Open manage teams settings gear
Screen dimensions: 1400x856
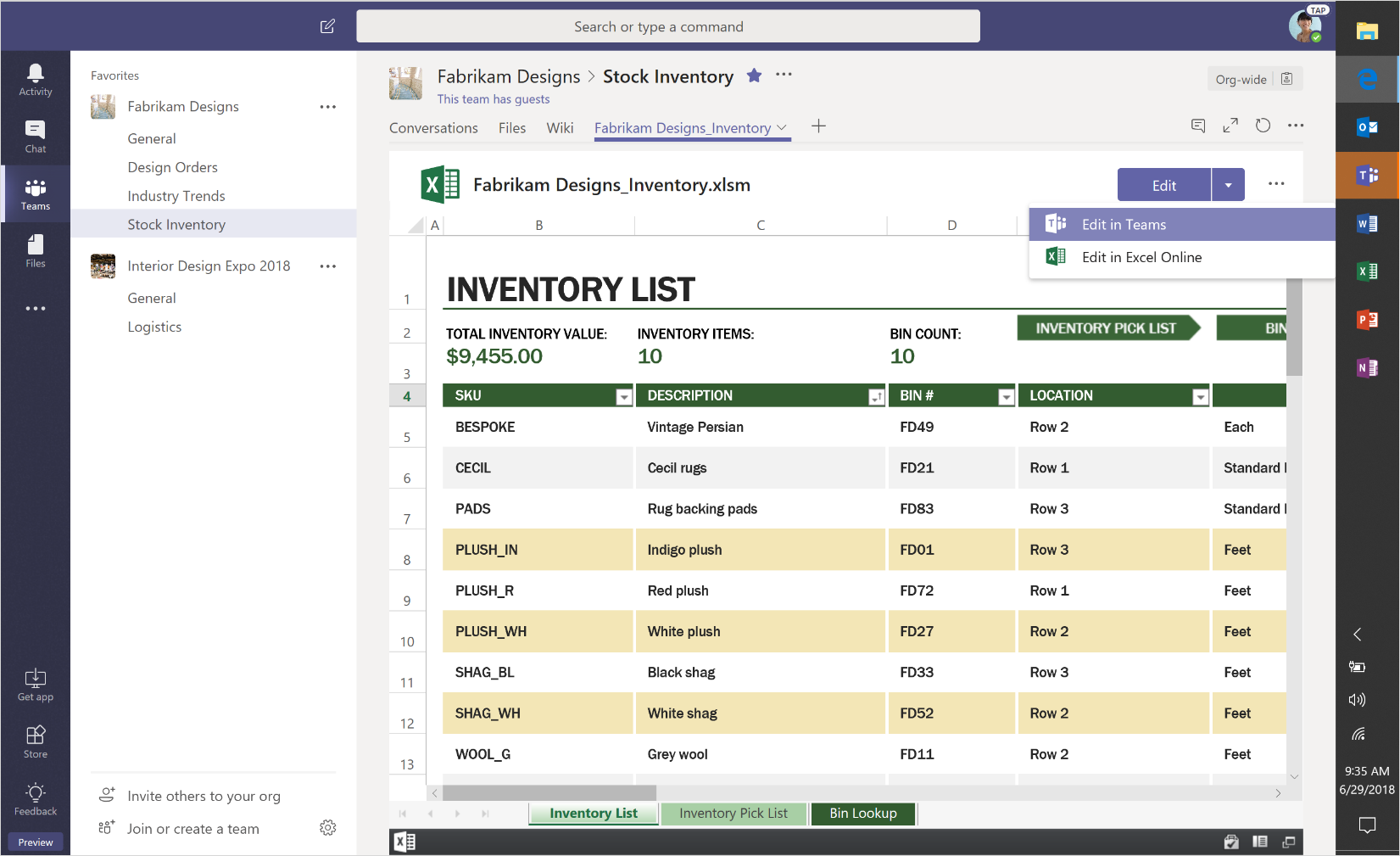tap(328, 828)
